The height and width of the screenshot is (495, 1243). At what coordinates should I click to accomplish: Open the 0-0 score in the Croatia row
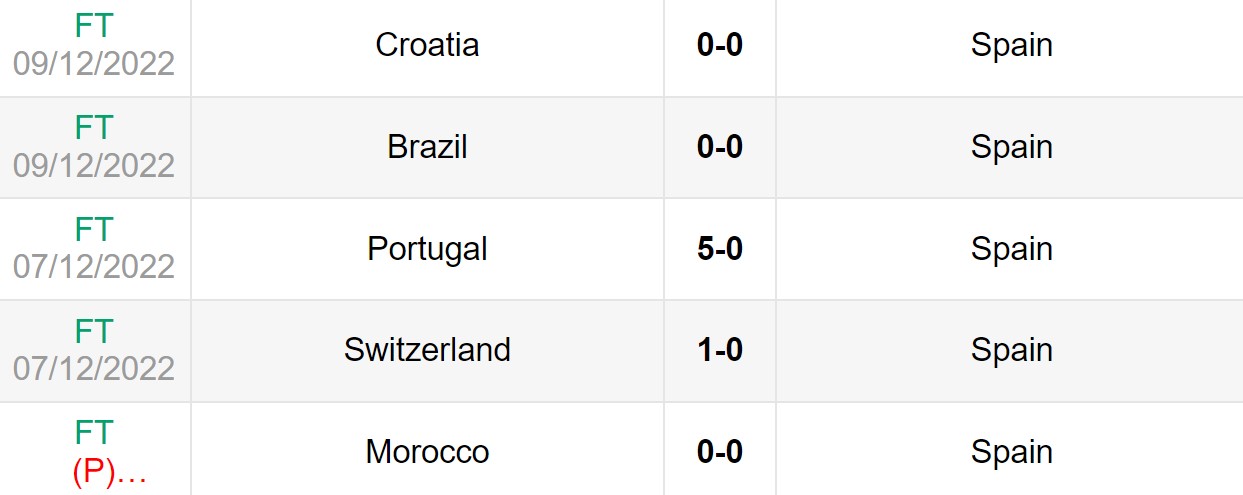pyautogui.click(x=720, y=45)
